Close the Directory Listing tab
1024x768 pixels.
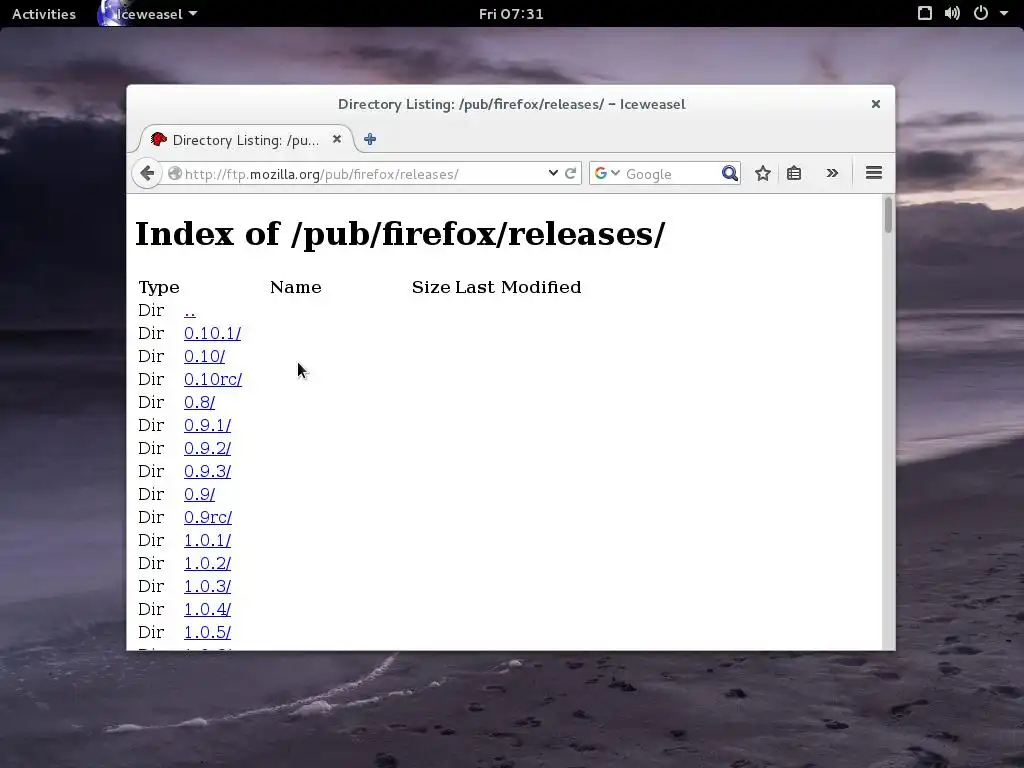pos(337,139)
